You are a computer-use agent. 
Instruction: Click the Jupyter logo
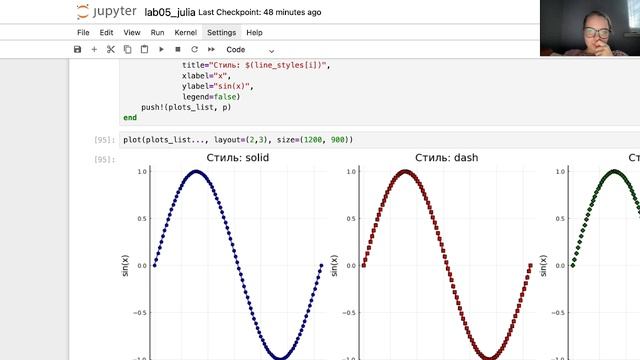pos(107,11)
